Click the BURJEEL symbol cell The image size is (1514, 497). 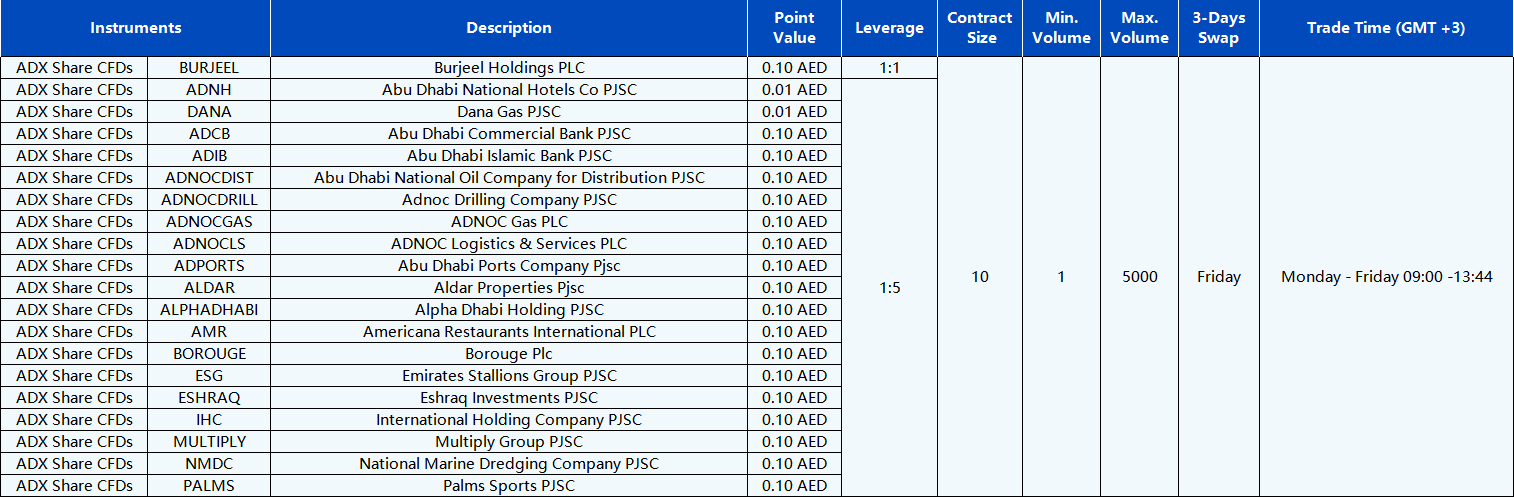(209, 68)
